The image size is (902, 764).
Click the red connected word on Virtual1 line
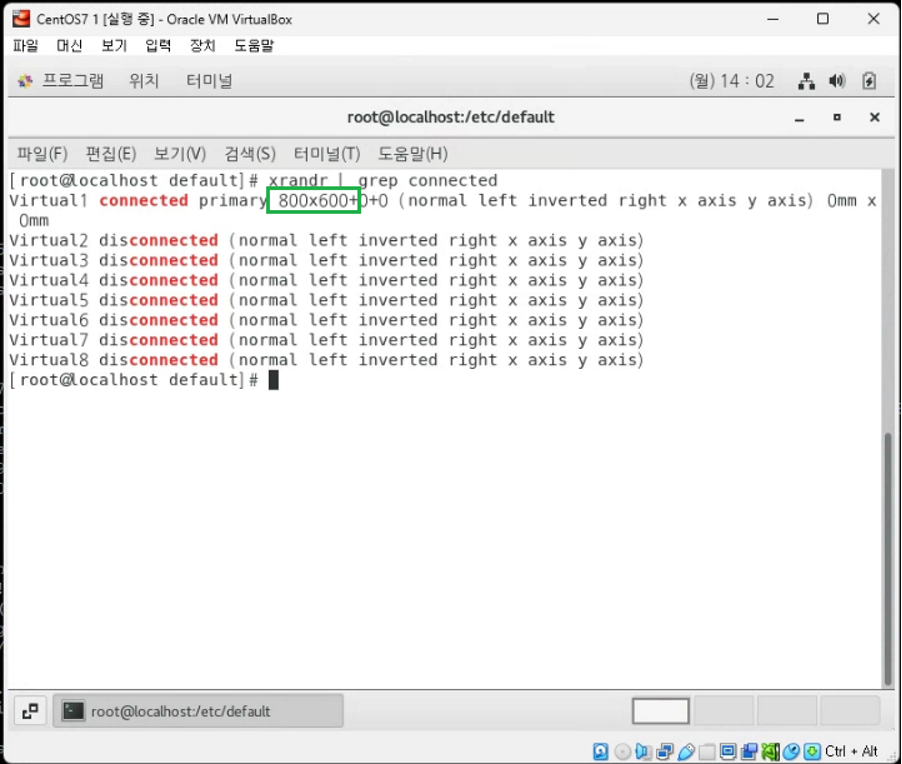pos(143,201)
